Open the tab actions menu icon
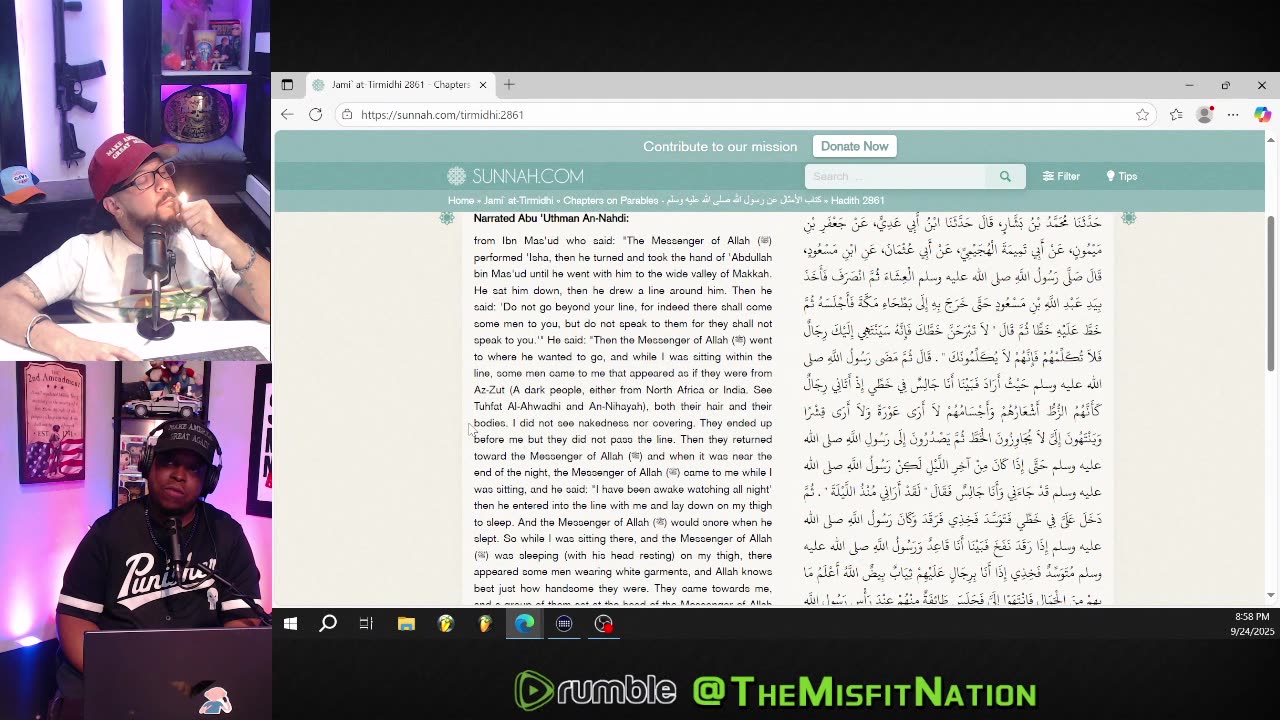 (287, 85)
